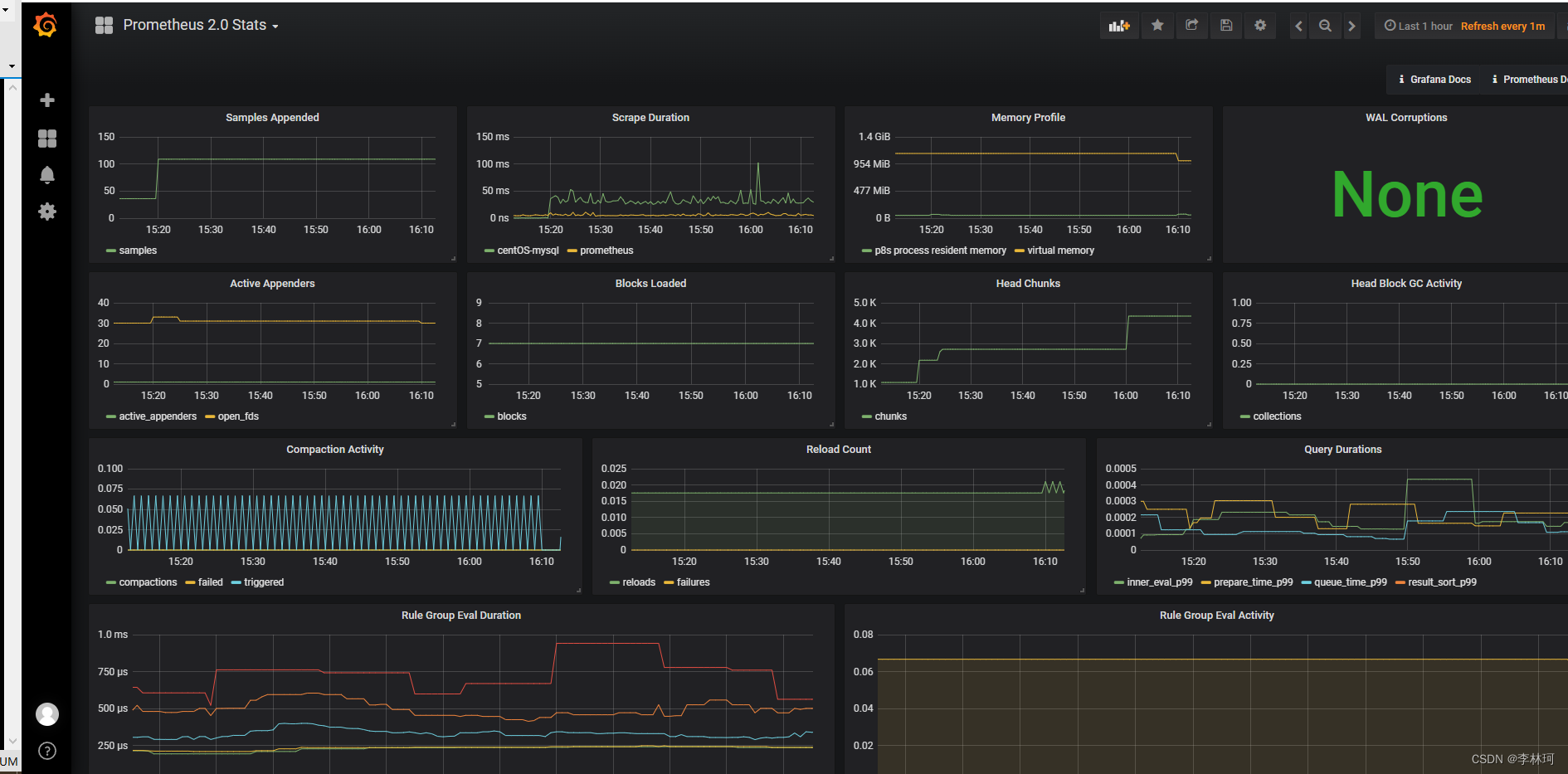Screen dimensions: 1568x774
Task: Share the dashboard using share icon
Action: point(1192,26)
